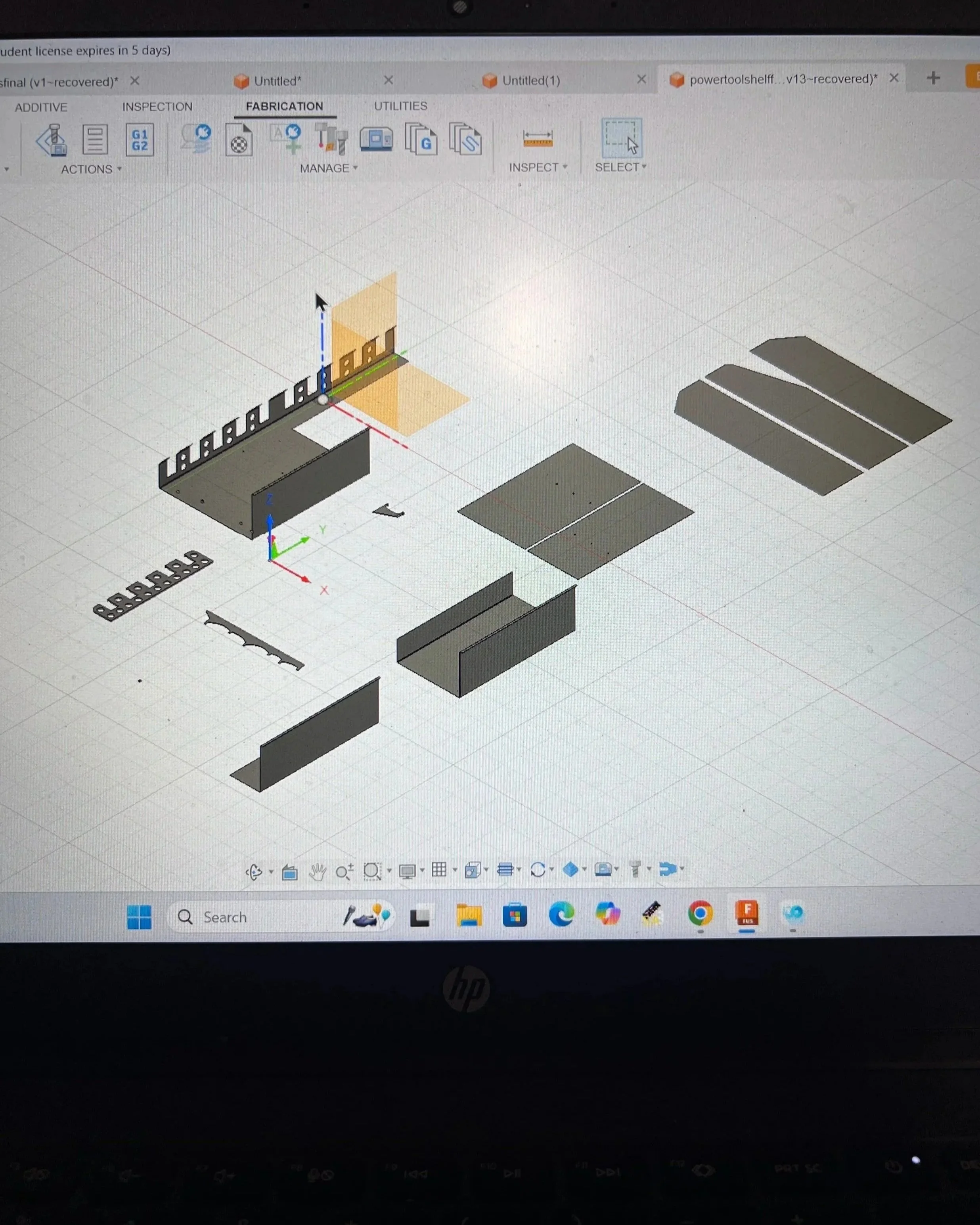Open the Untitled(1) document tab

[x=530, y=81]
